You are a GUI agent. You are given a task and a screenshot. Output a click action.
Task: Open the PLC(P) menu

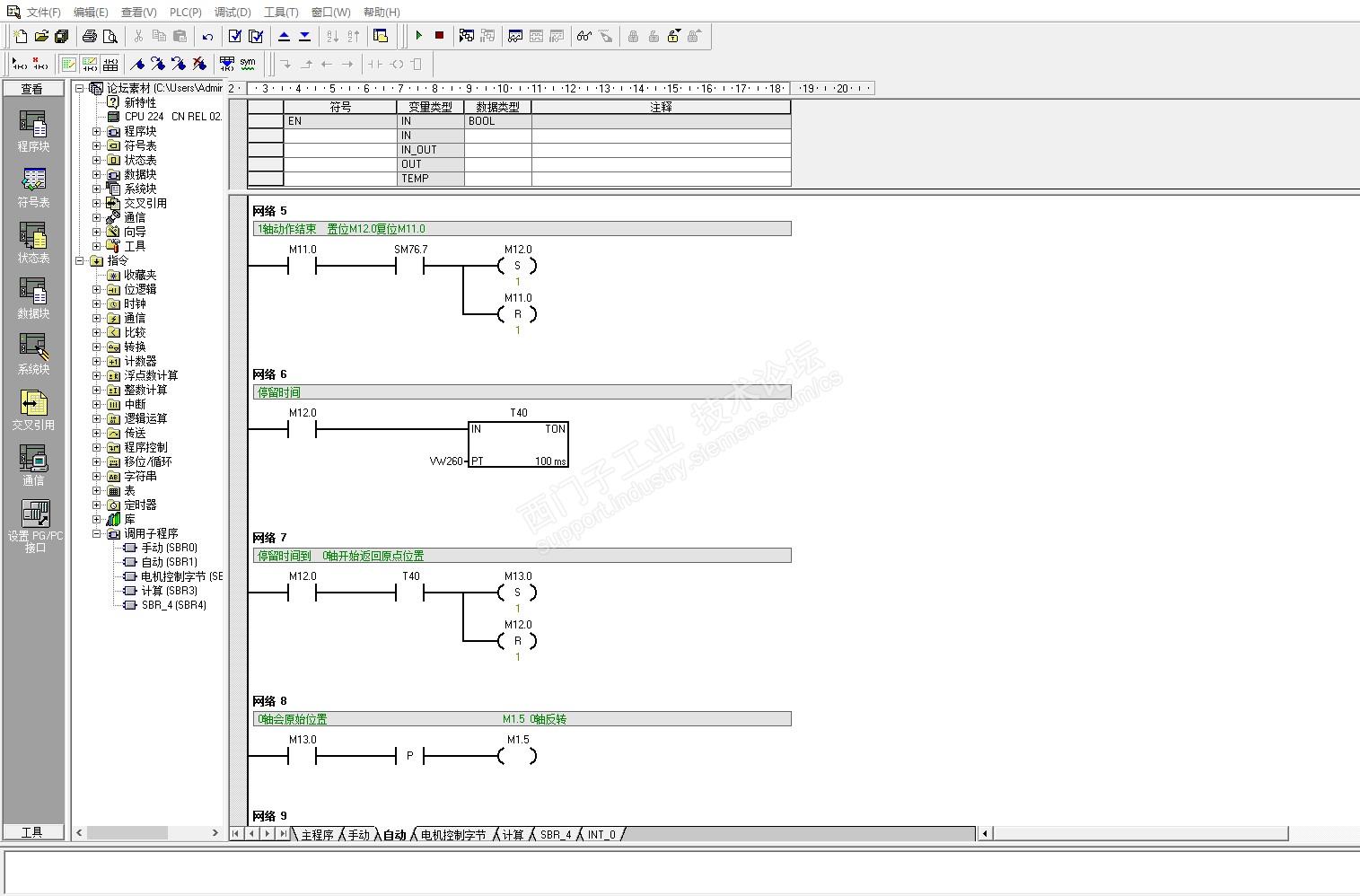[x=186, y=13]
